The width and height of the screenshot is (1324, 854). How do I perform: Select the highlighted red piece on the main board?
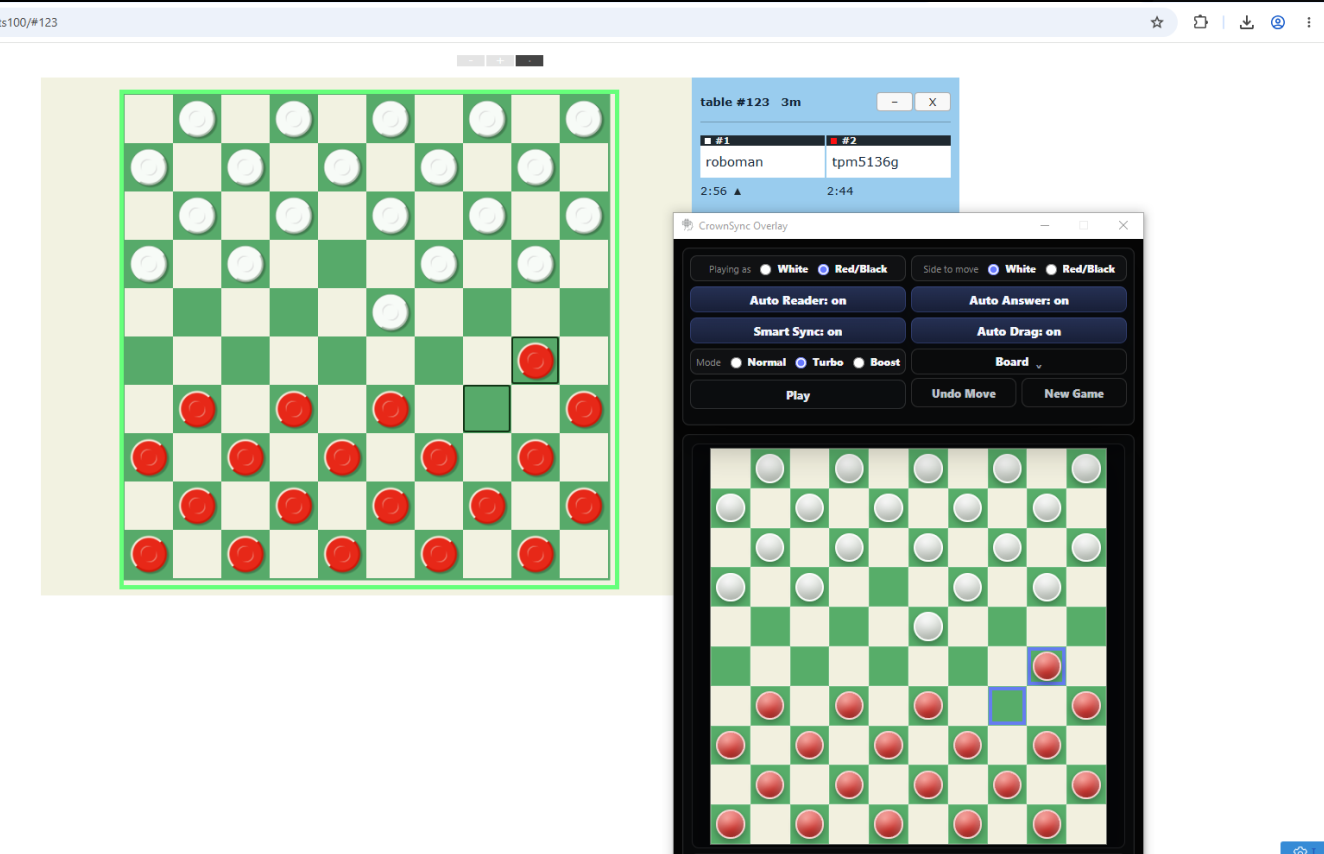[x=535, y=361]
